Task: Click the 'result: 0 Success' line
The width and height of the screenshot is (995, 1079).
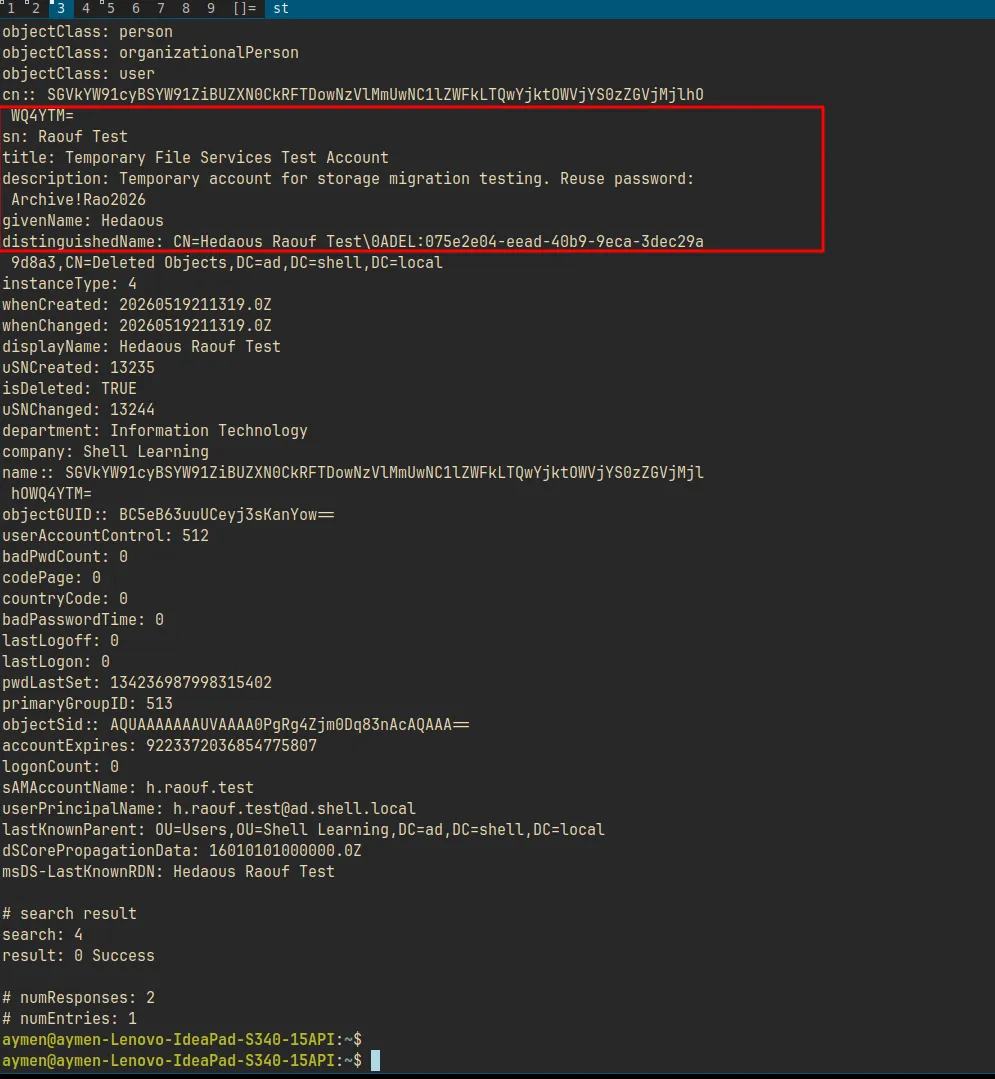Action: [x=78, y=956]
